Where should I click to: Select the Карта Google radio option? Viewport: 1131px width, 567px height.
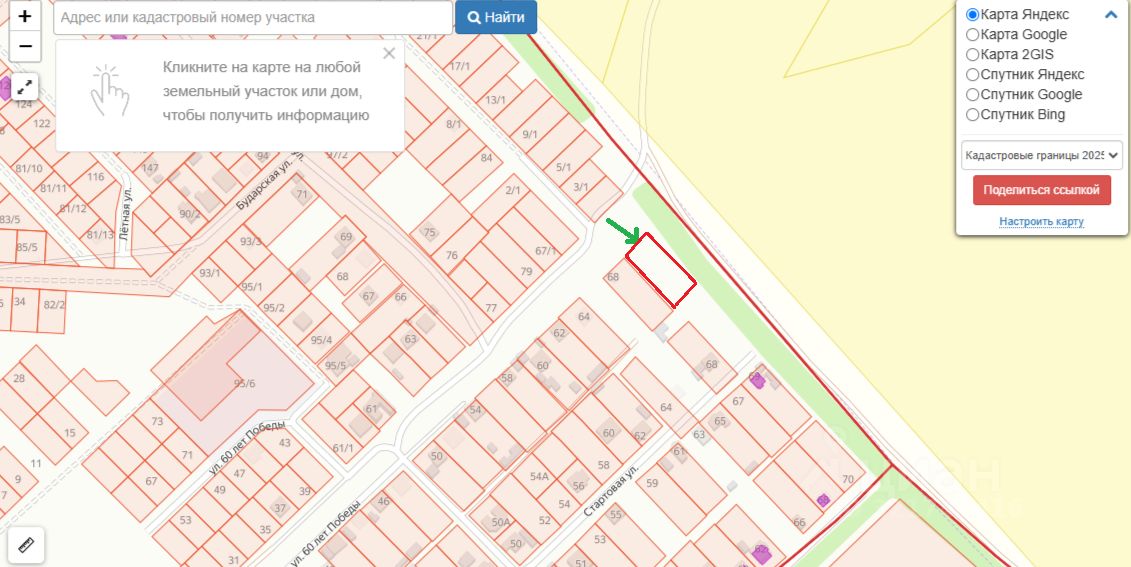coord(972,35)
